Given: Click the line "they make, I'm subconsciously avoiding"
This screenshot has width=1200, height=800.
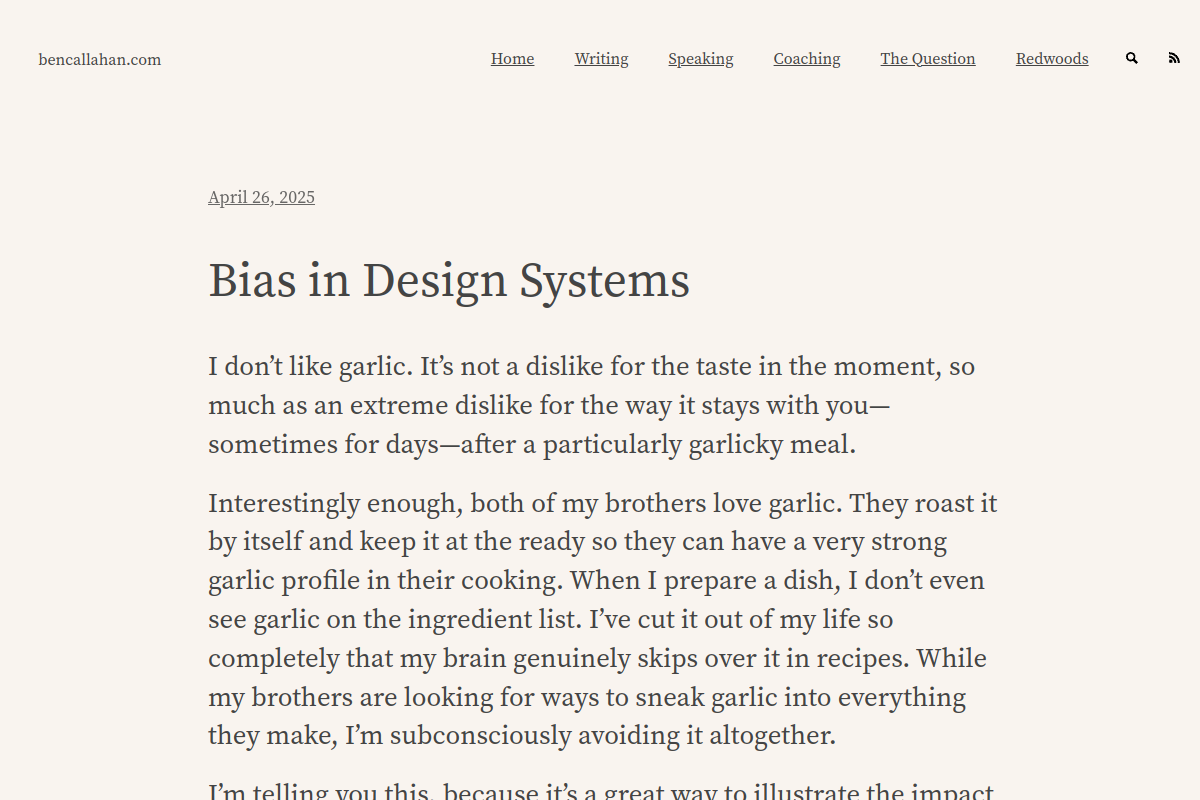Looking at the screenshot, I should 522,737.
